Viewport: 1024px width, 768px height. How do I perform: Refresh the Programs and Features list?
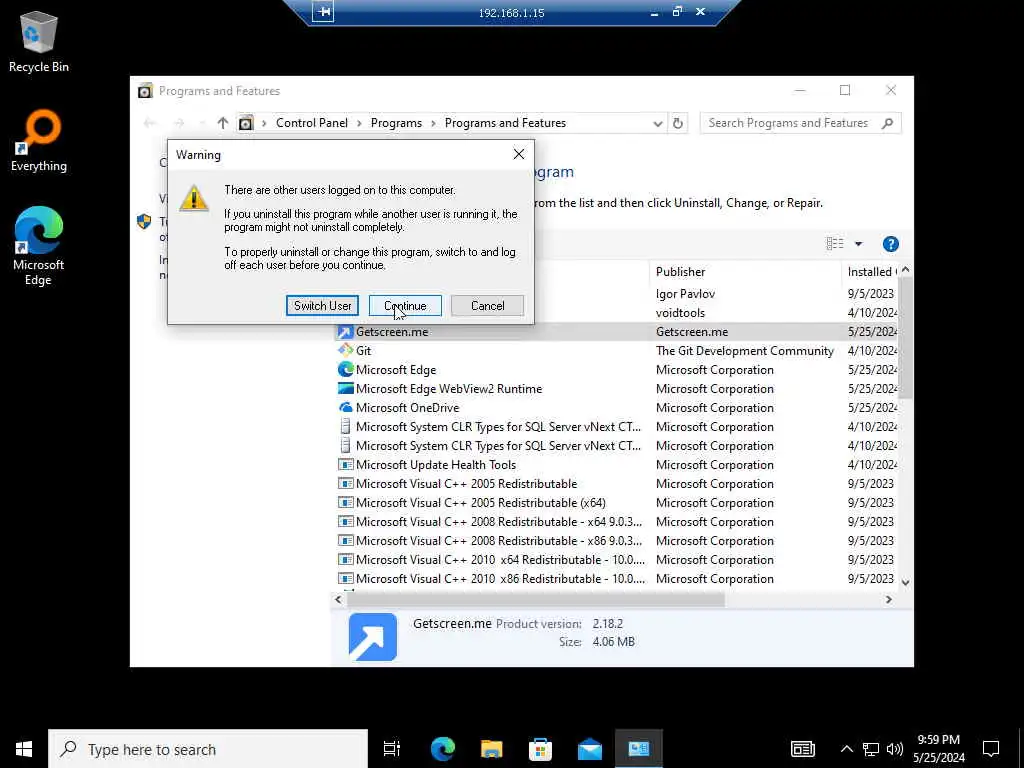[678, 123]
